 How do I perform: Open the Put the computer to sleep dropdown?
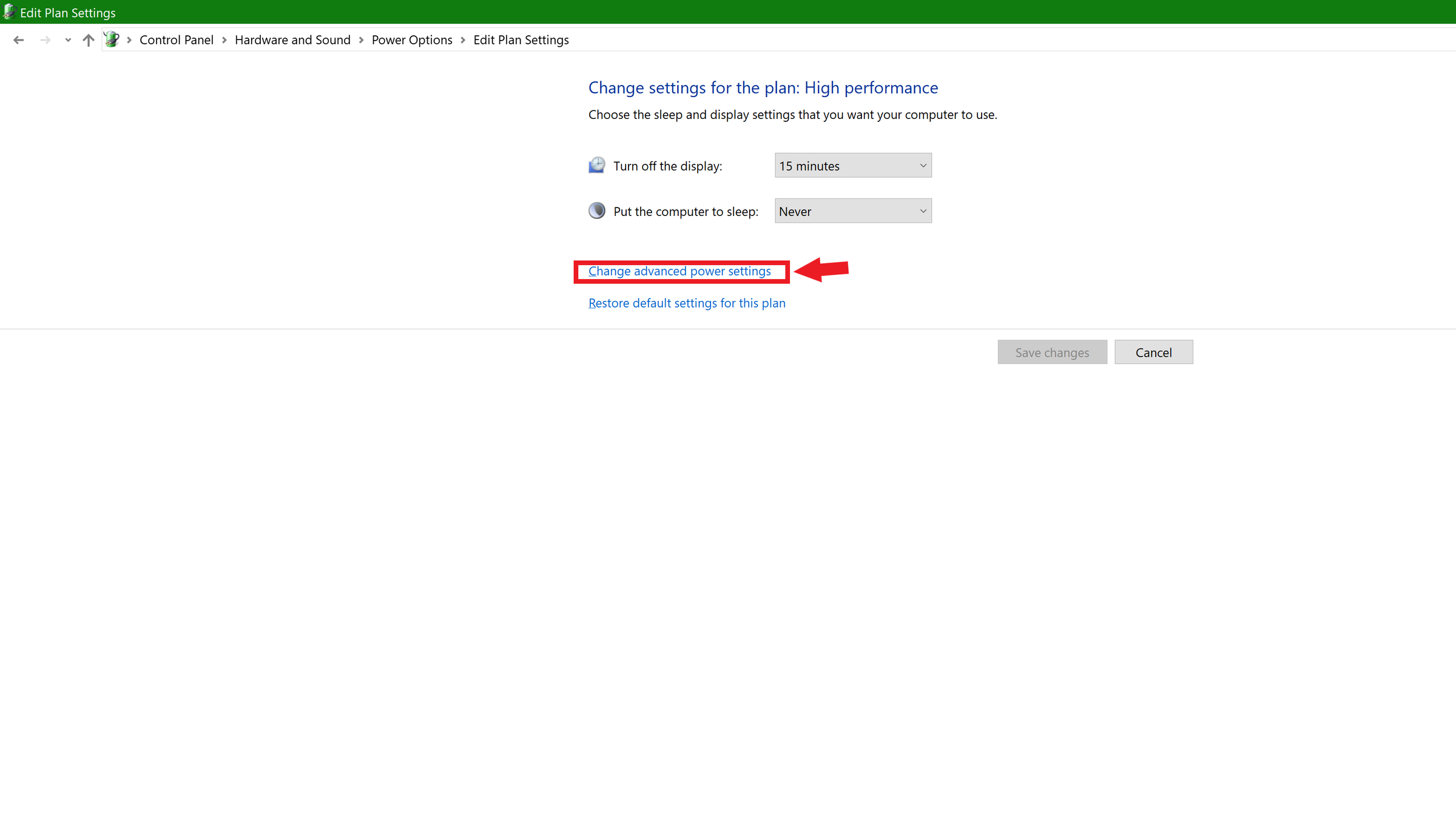[921, 211]
